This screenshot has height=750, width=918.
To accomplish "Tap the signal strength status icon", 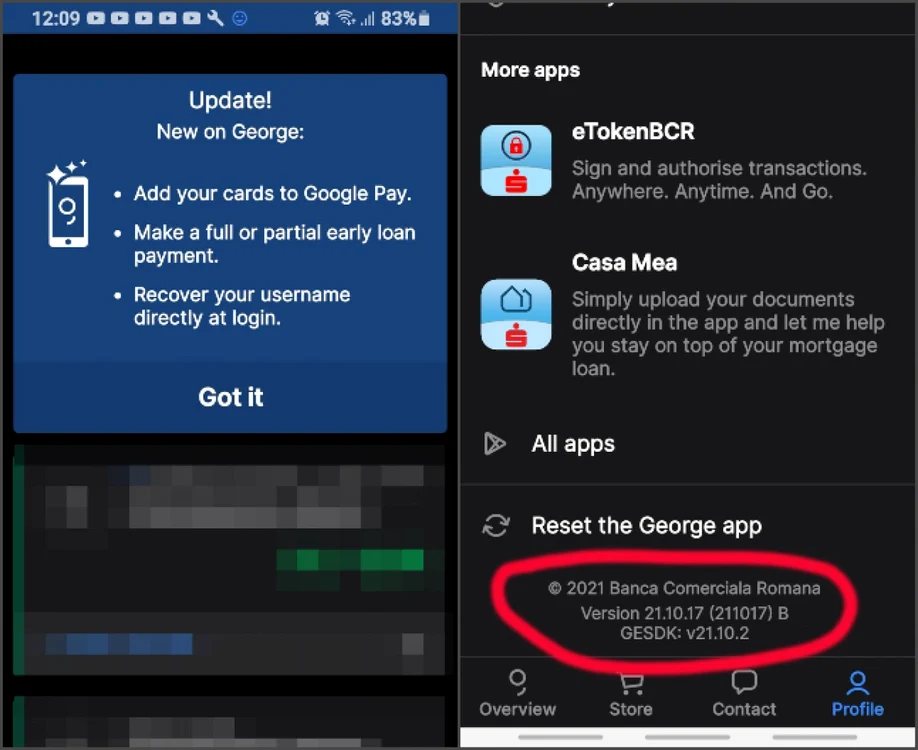I will [368, 19].
